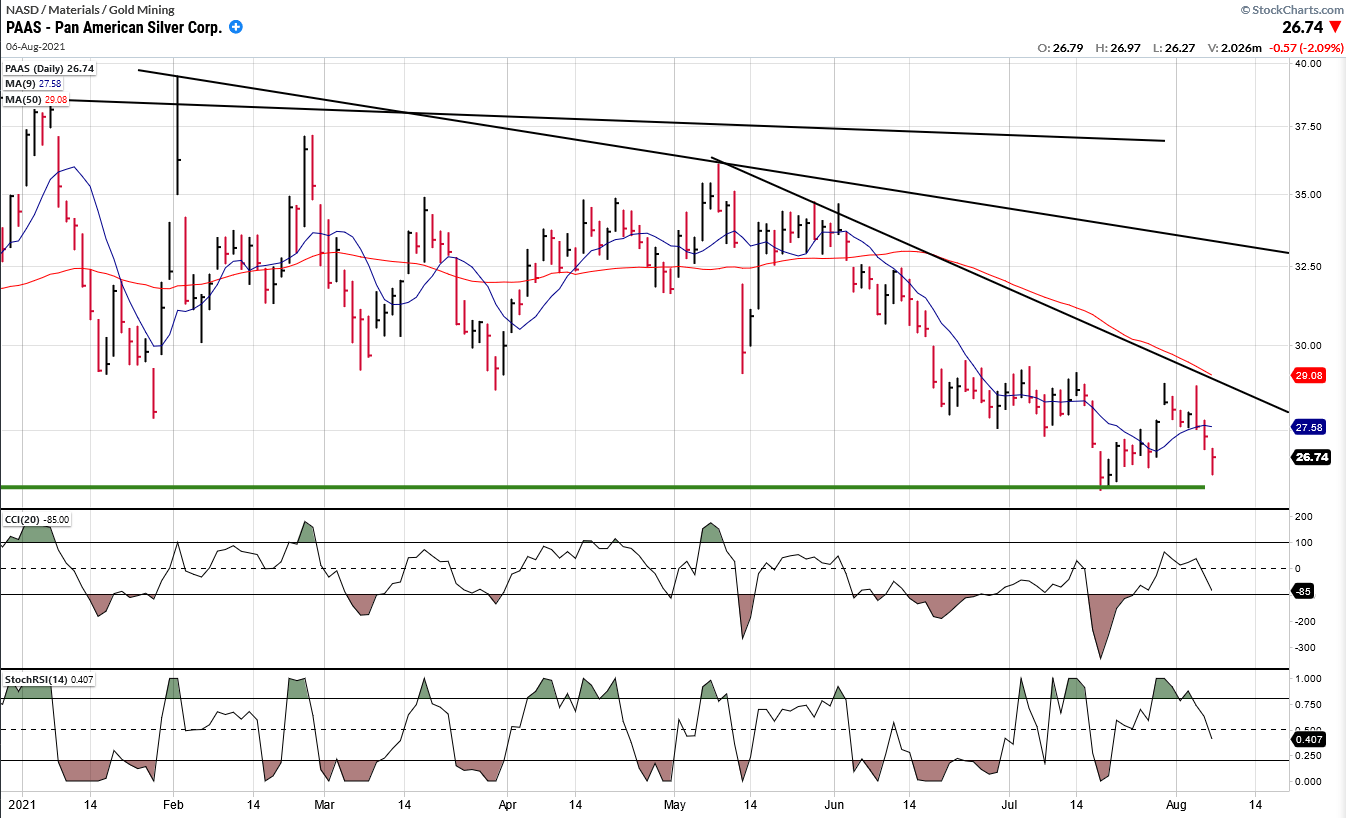
Task: Click the '0.250' level on the StochRSI axis
Action: coord(1308,756)
